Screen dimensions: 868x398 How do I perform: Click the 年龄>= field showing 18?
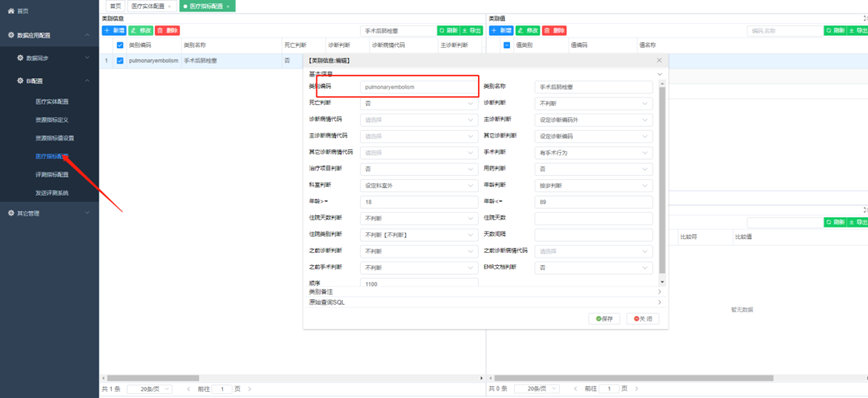[x=419, y=202]
